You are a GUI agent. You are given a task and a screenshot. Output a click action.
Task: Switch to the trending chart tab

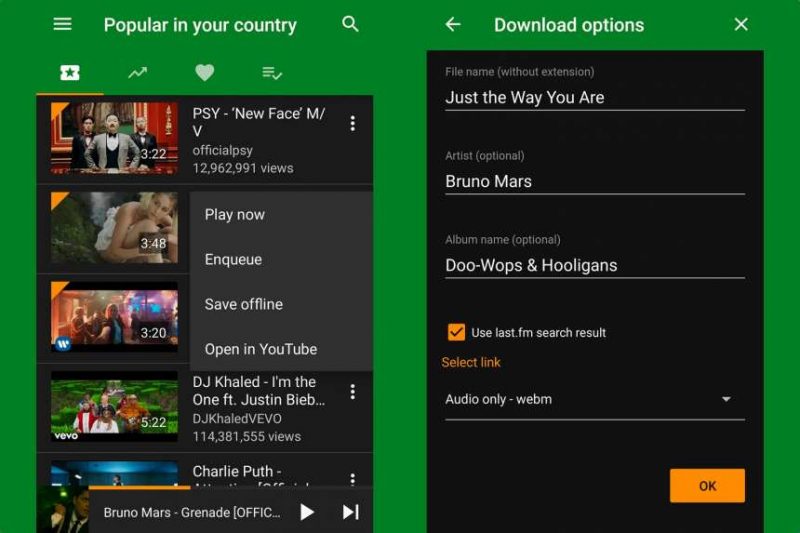[x=137, y=72]
